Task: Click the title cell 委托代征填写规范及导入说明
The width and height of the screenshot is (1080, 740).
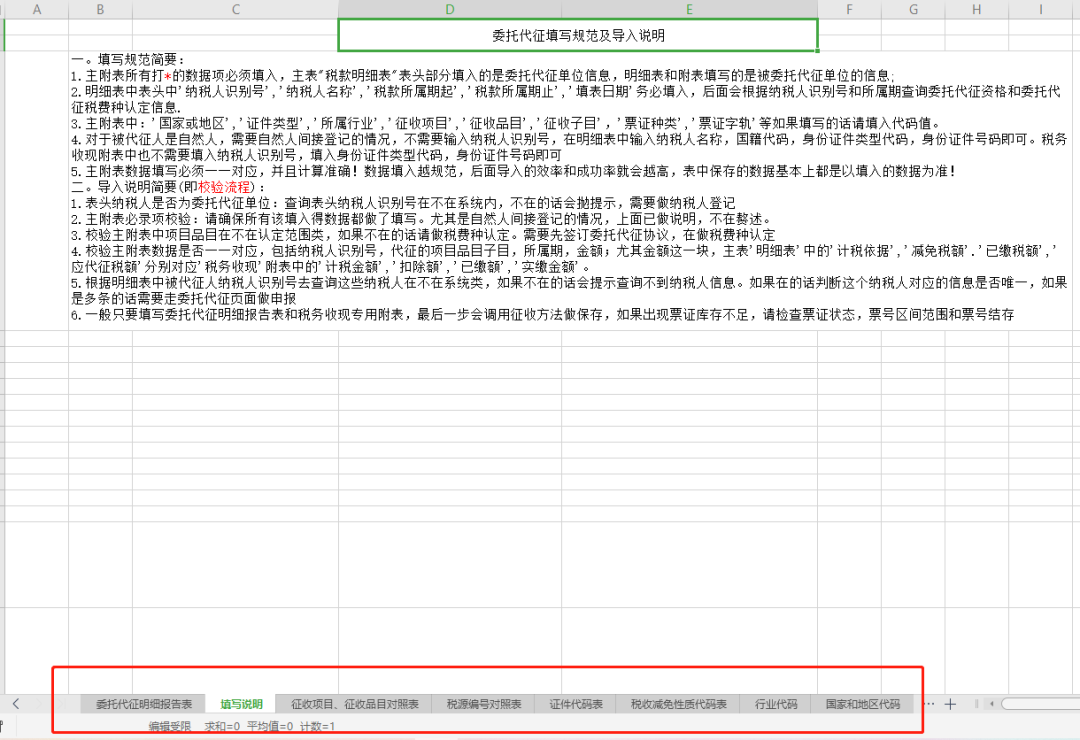Action: [578, 35]
